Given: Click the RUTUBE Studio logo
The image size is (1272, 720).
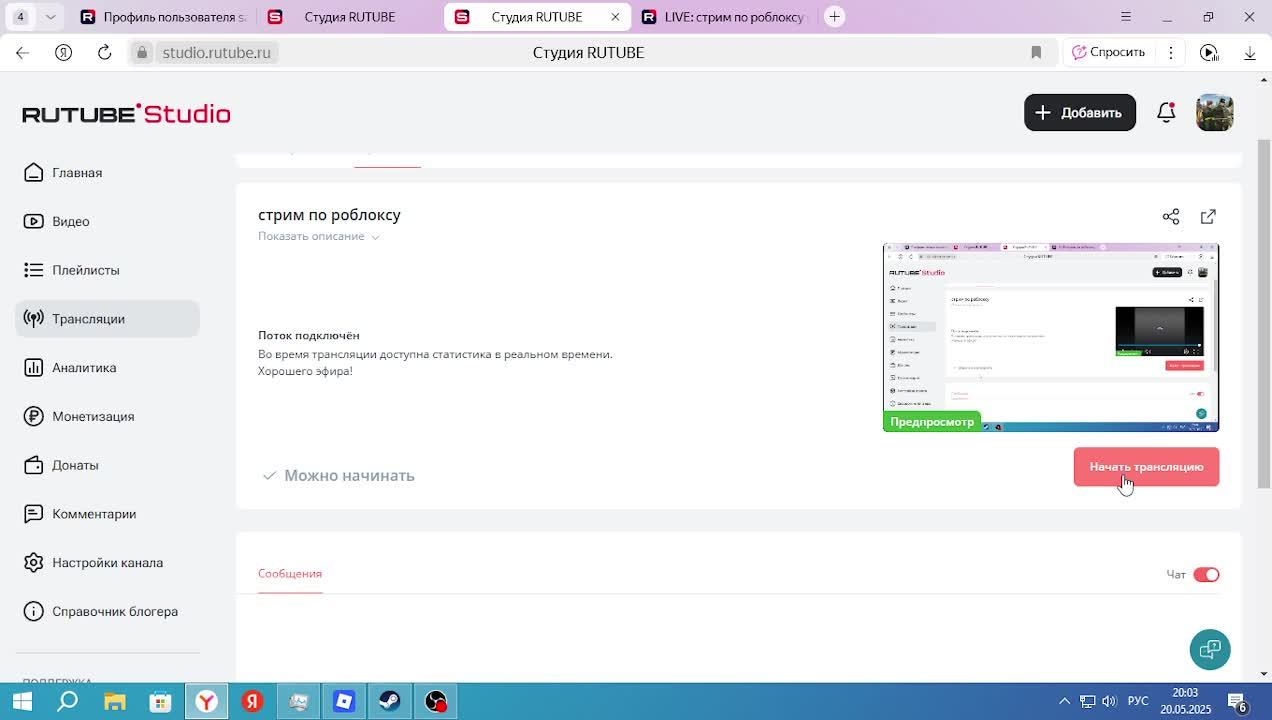Looking at the screenshot, I should 126,113.
